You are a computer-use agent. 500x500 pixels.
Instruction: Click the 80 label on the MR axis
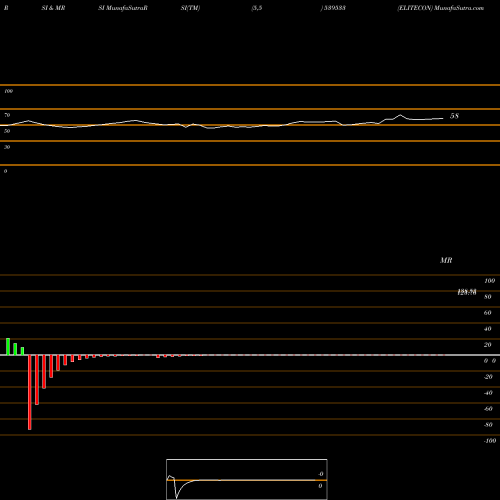pyautogui.click(x=488, y=297)
